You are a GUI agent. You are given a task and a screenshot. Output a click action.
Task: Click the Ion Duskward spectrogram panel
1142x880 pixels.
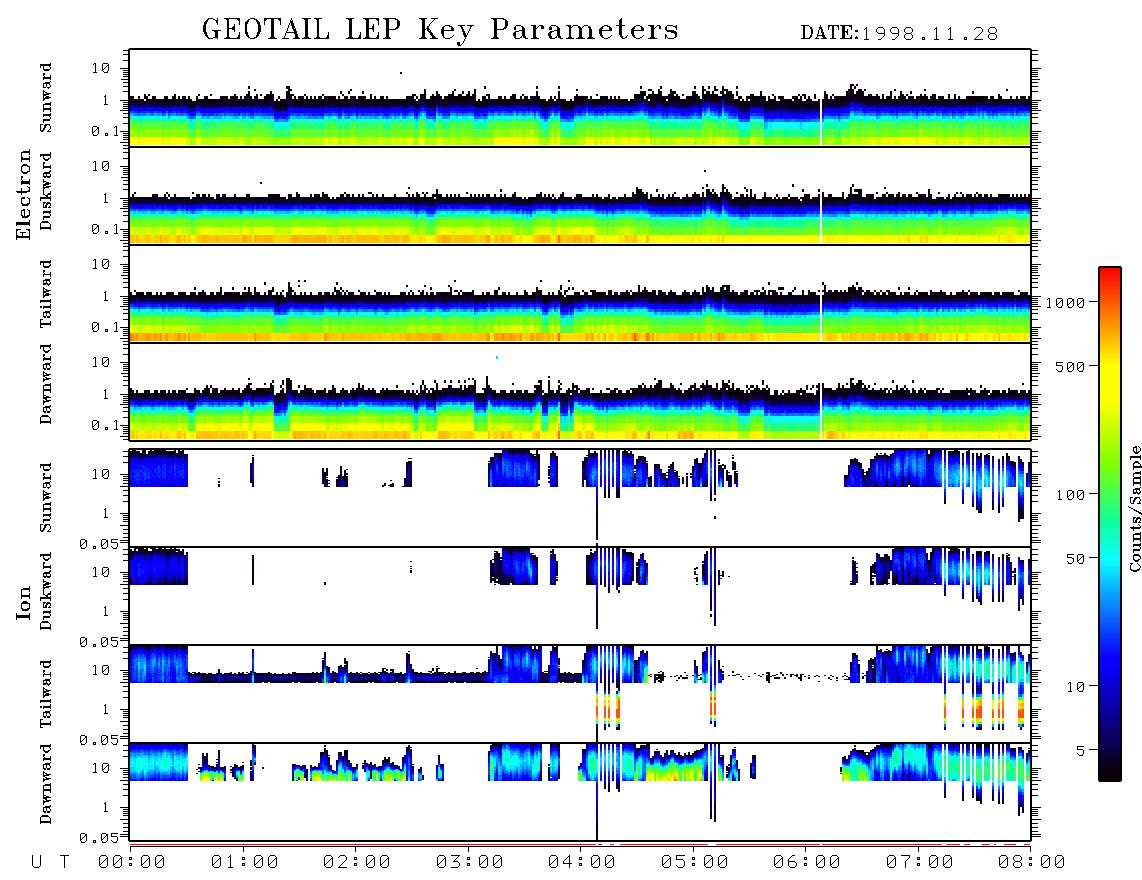click(x=580, y=595)
